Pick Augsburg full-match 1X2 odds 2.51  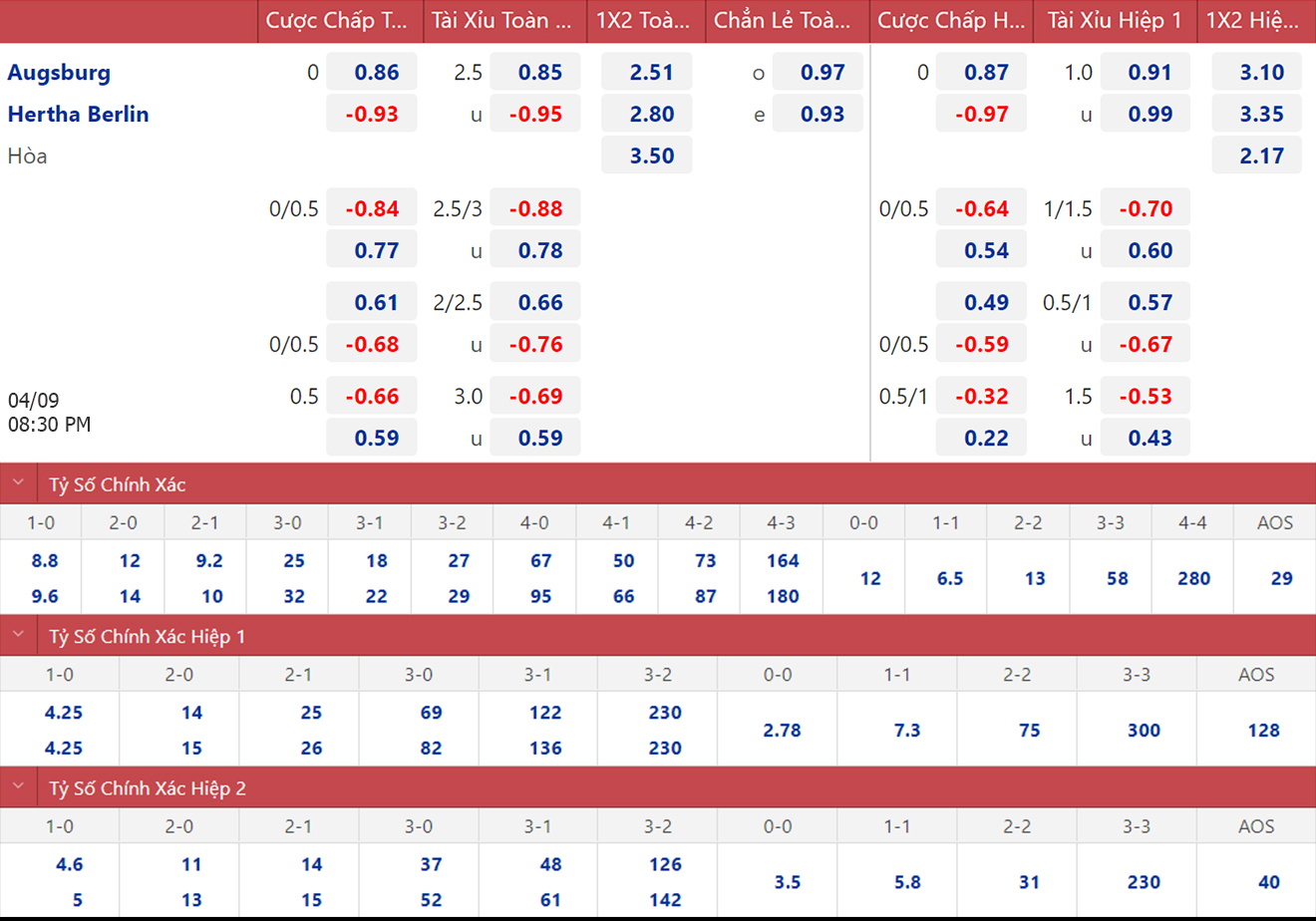point(651,73)
